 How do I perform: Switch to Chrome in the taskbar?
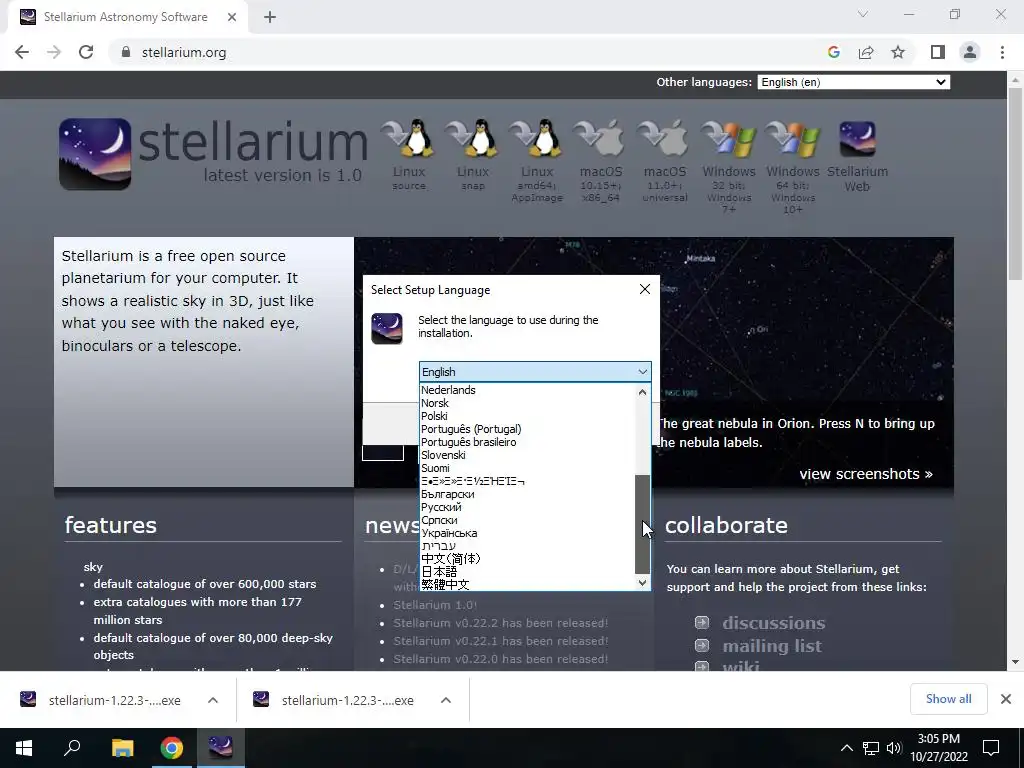pyautogui.click(x=171, y=747)
